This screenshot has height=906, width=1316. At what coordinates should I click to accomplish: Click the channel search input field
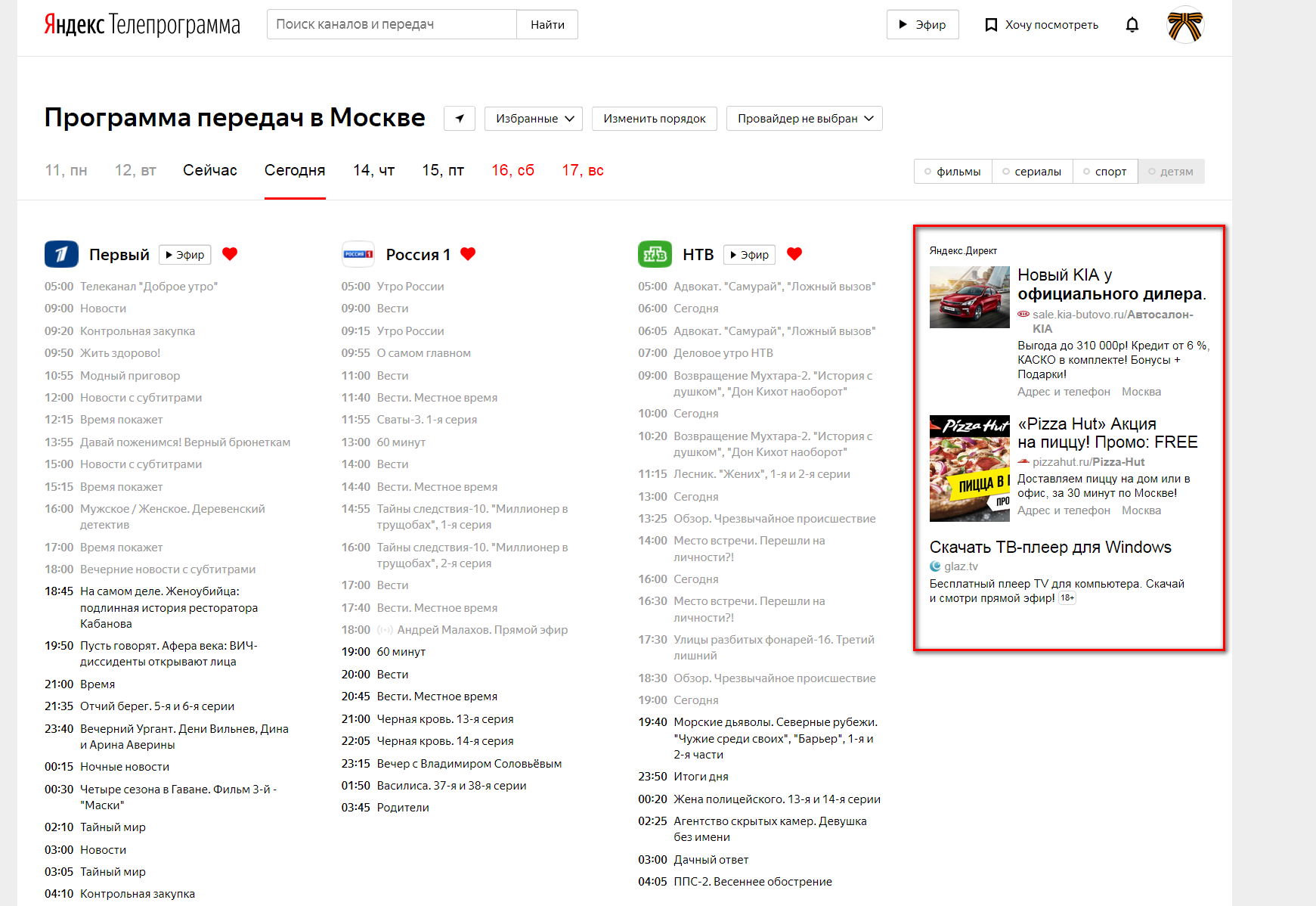point(391,23)
